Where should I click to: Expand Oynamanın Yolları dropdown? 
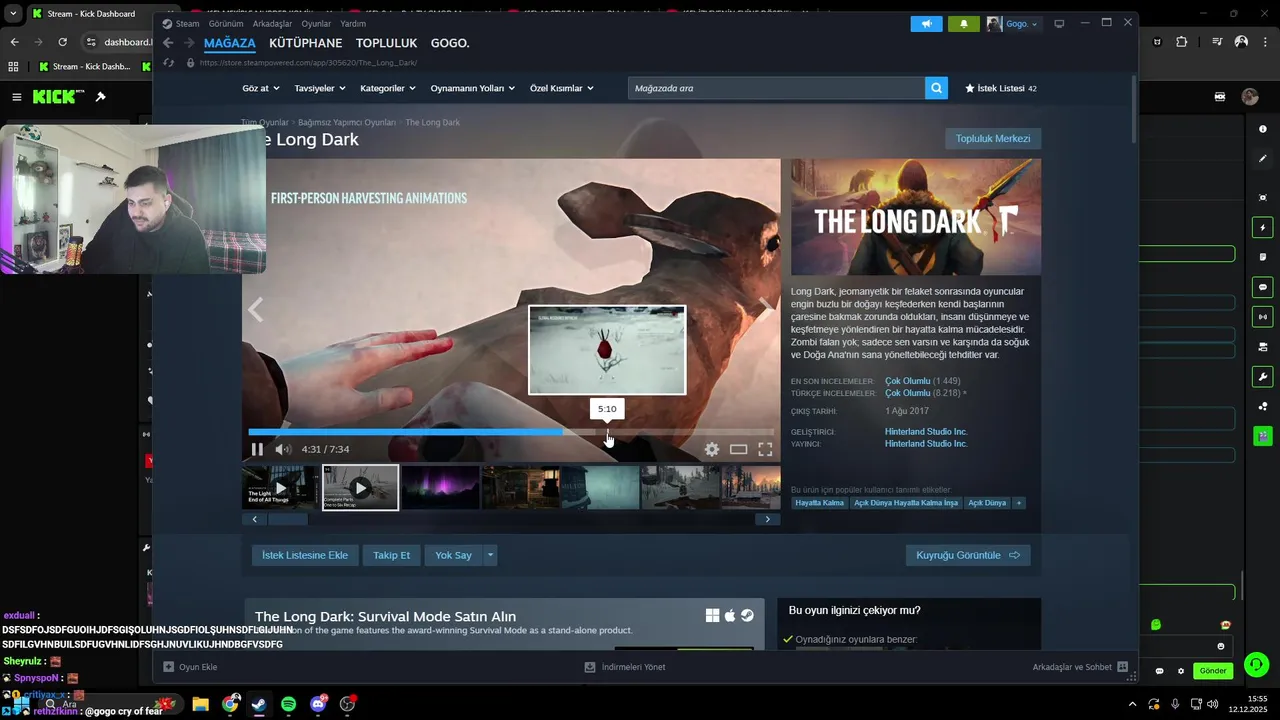click(x=473, y=88)
